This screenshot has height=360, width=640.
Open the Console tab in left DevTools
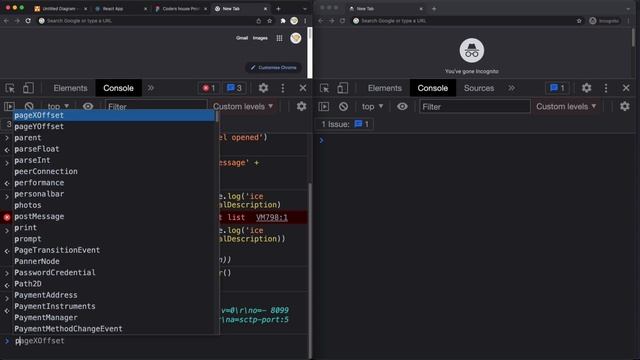118,88
